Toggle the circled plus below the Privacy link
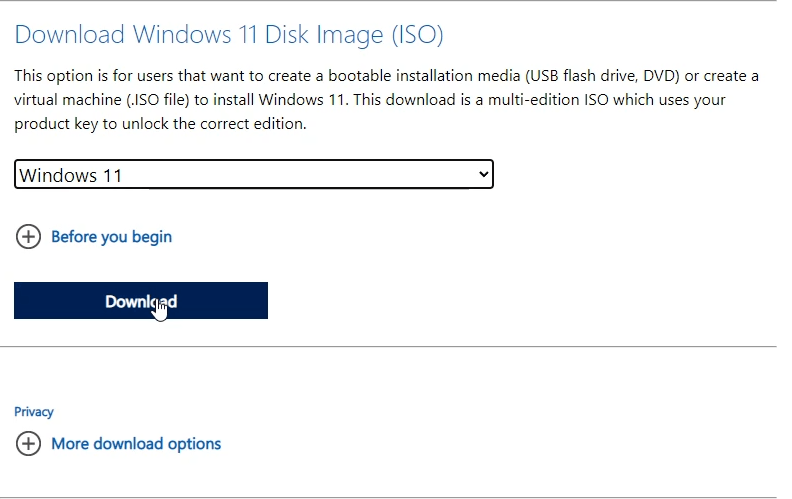Screen dimensions: 792x499 point(28,444)
